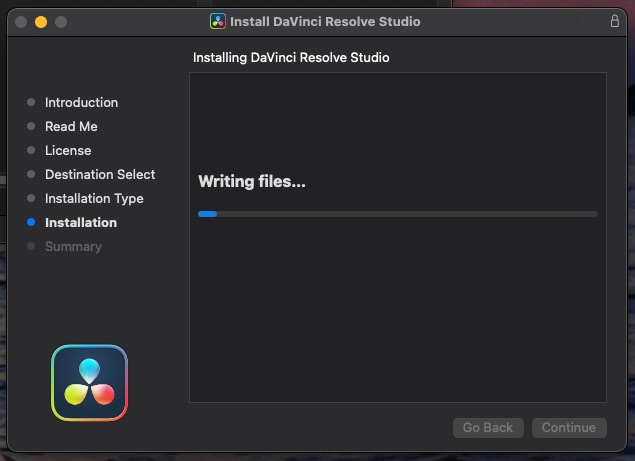Viewport: 635px width, 461px height.
Task: Select the License step
Action: tap(68, 150)
